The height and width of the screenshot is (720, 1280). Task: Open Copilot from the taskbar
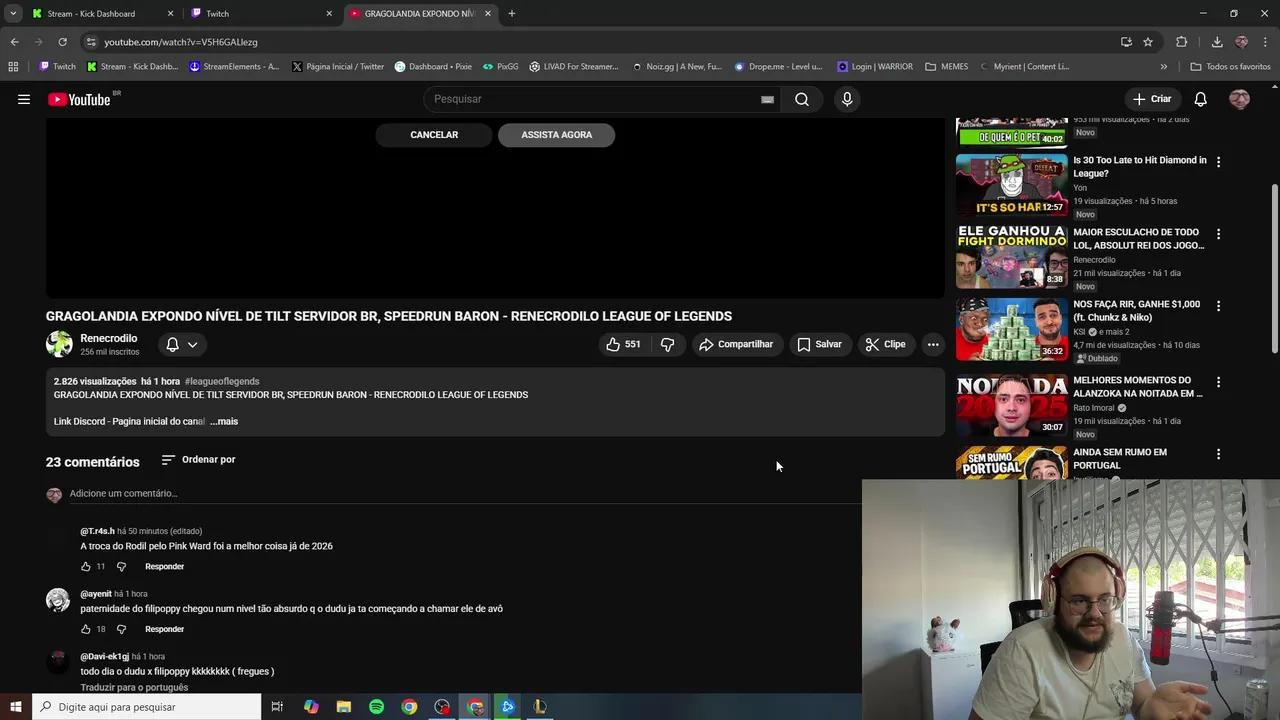point(311,707)
